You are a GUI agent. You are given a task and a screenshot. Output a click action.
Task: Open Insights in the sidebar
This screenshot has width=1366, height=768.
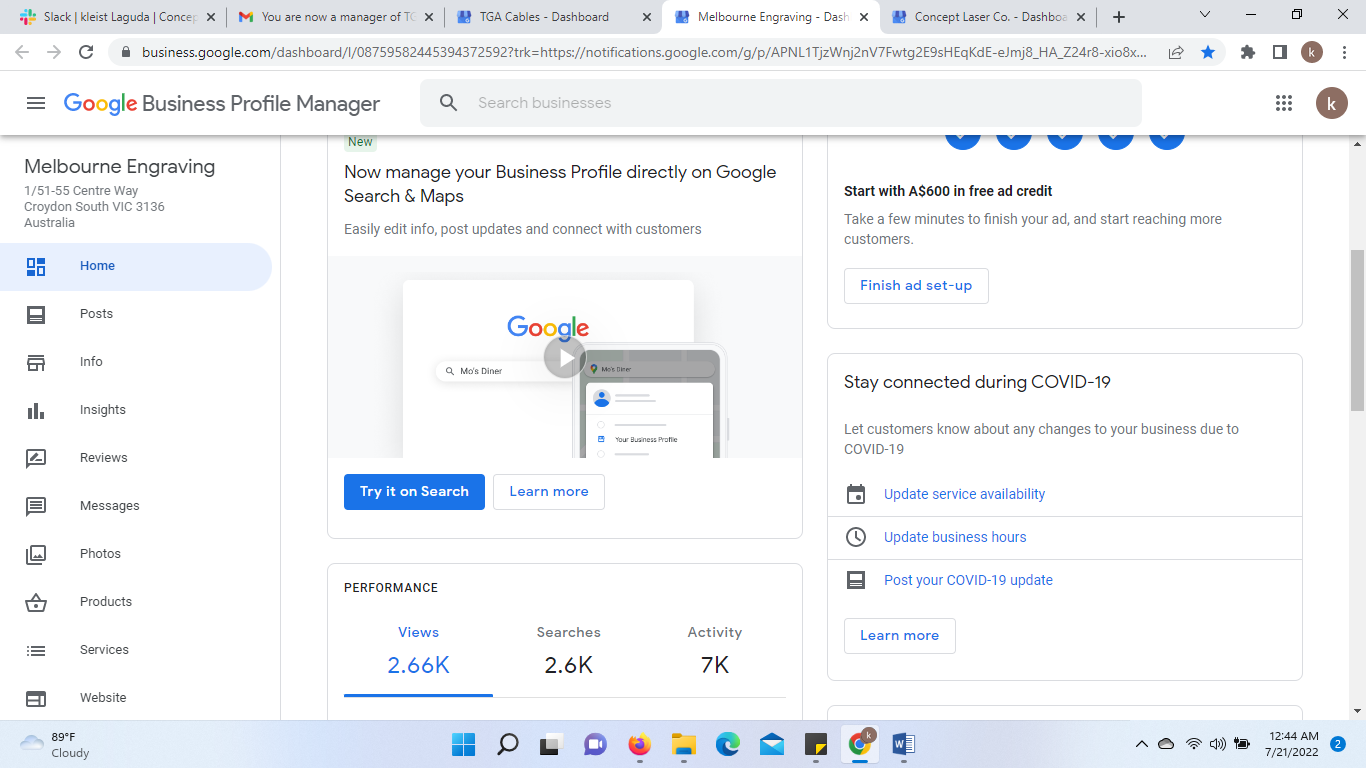[136, 410]
